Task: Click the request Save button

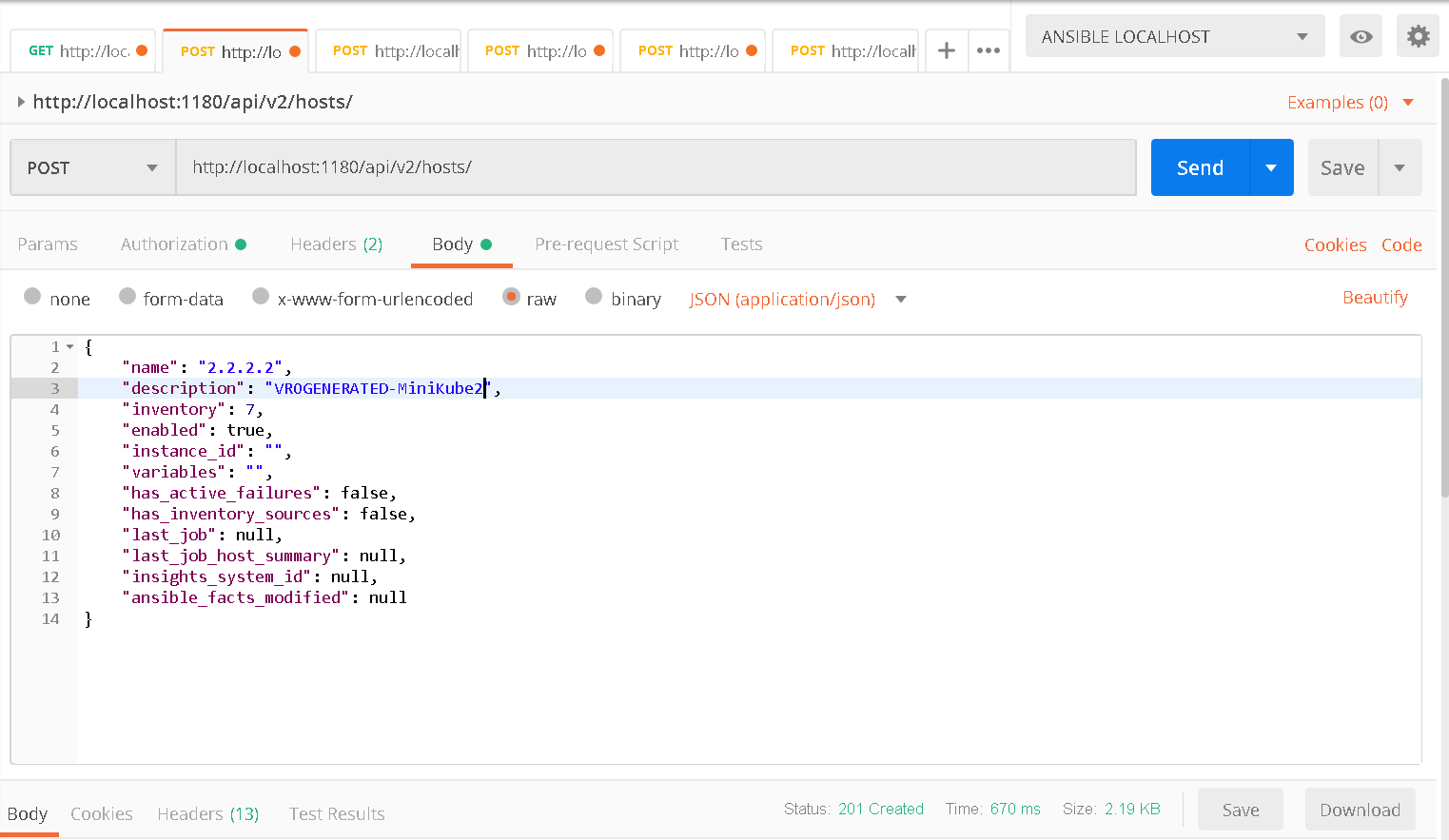Action: (x=1342, y=167)
